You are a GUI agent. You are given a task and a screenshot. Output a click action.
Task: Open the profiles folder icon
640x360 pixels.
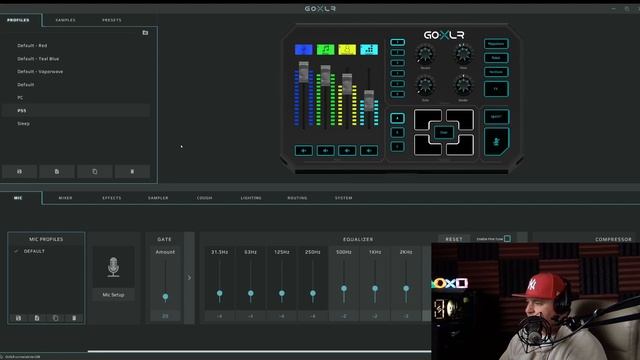145,33
